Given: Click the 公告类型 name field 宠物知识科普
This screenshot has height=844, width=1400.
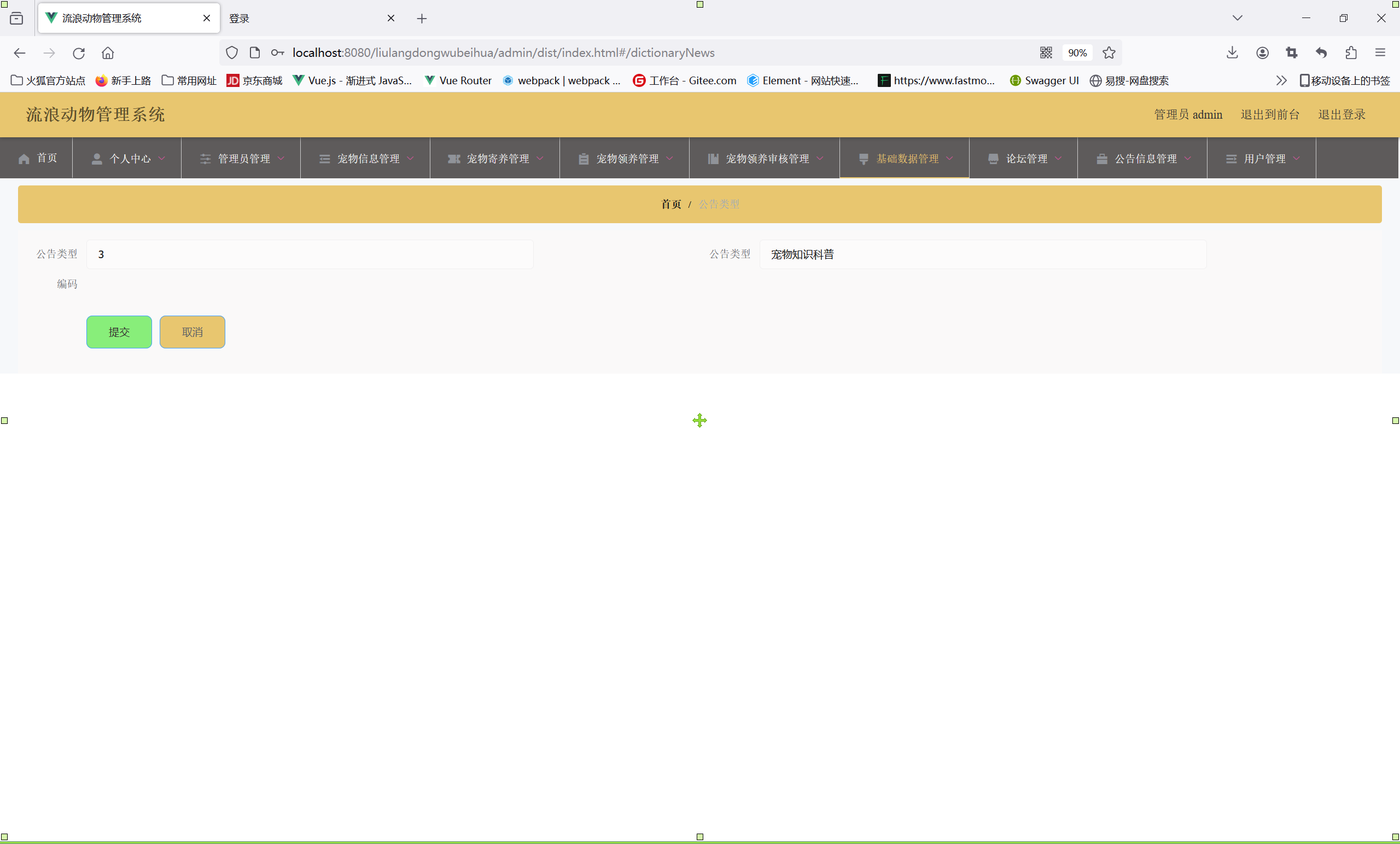Looking at the screenshot, I should [982, 254].
